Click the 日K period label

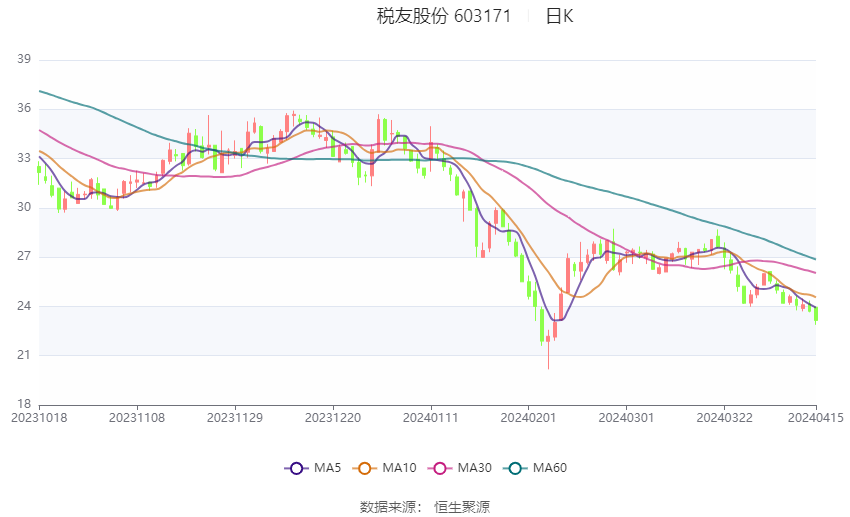(x=559, y=16)
